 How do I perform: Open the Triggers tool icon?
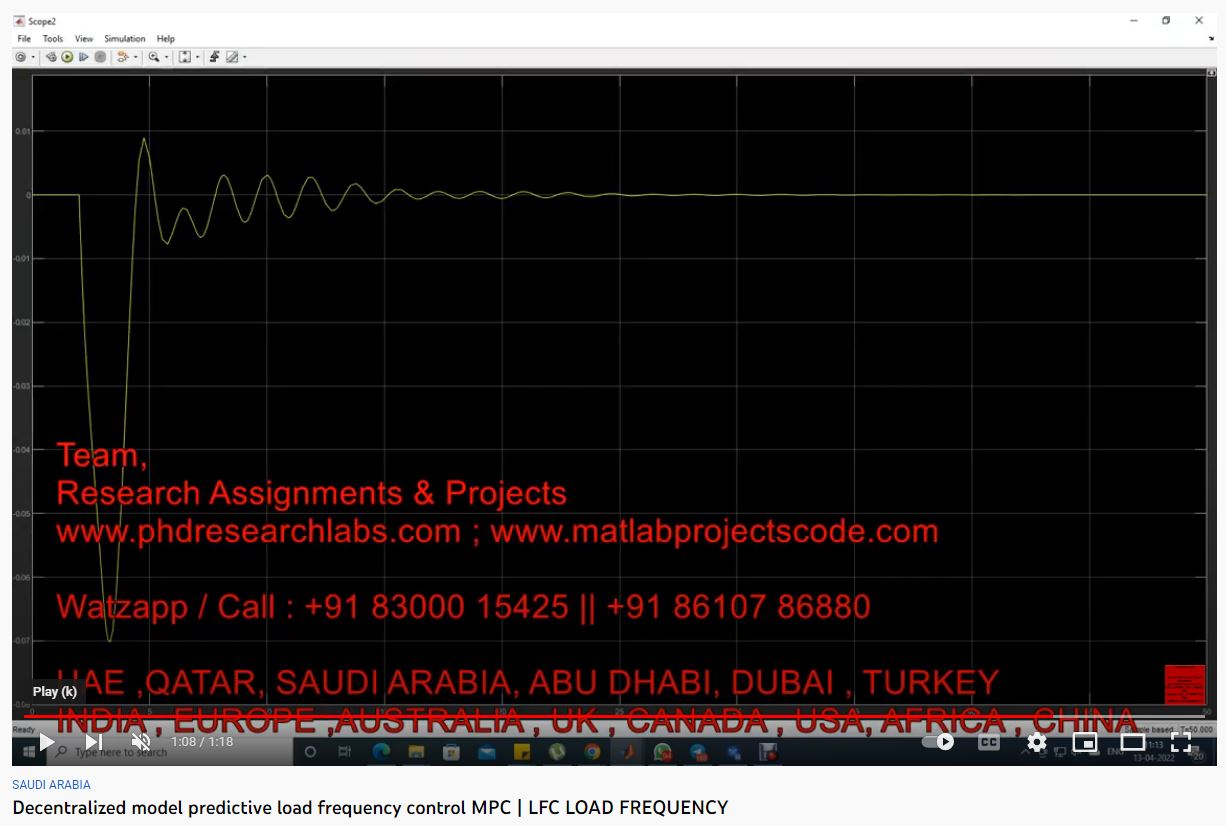(x=214, y=57)
